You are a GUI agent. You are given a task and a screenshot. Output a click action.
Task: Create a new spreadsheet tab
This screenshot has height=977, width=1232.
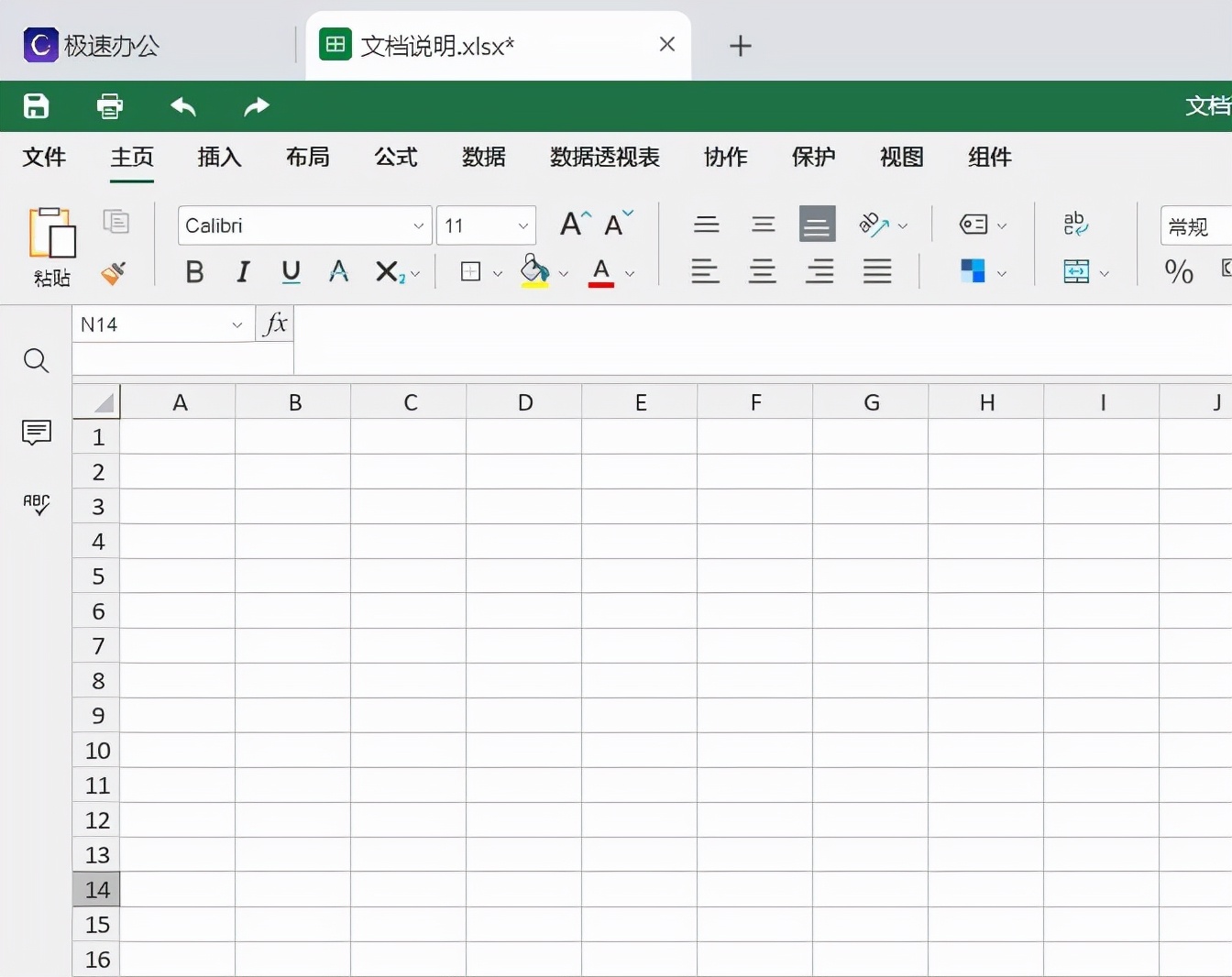click(740, 46)
